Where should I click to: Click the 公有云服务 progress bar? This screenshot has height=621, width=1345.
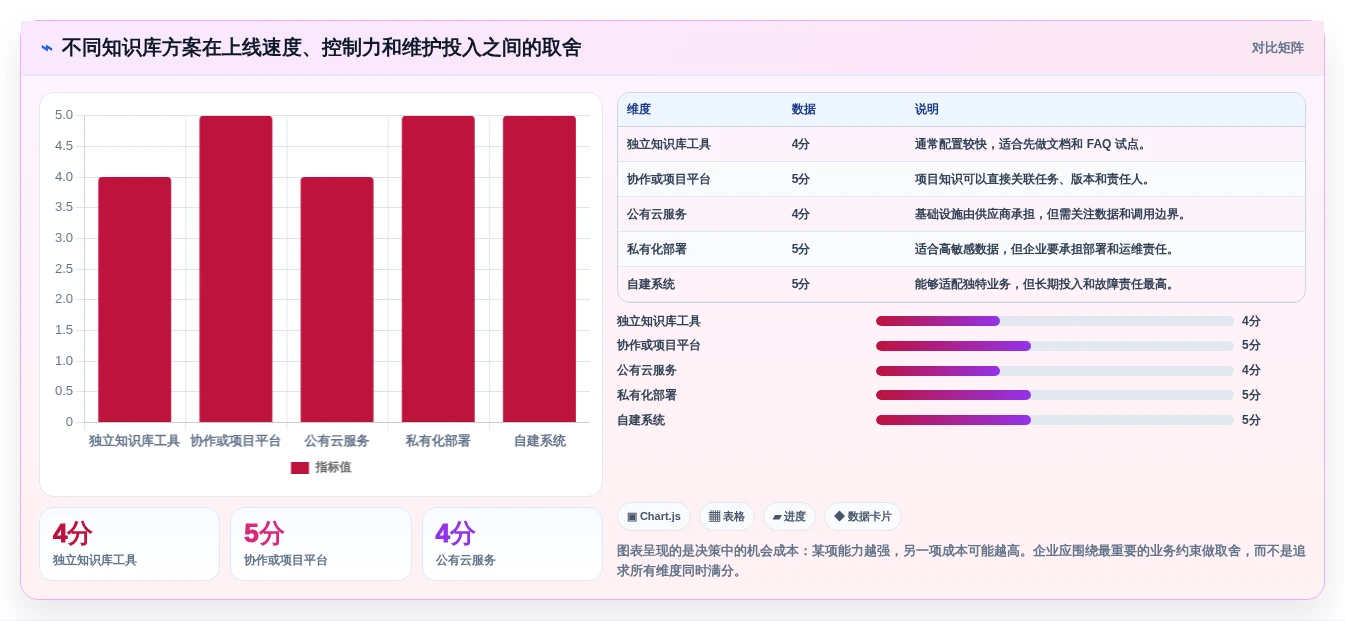point(1055,371)
